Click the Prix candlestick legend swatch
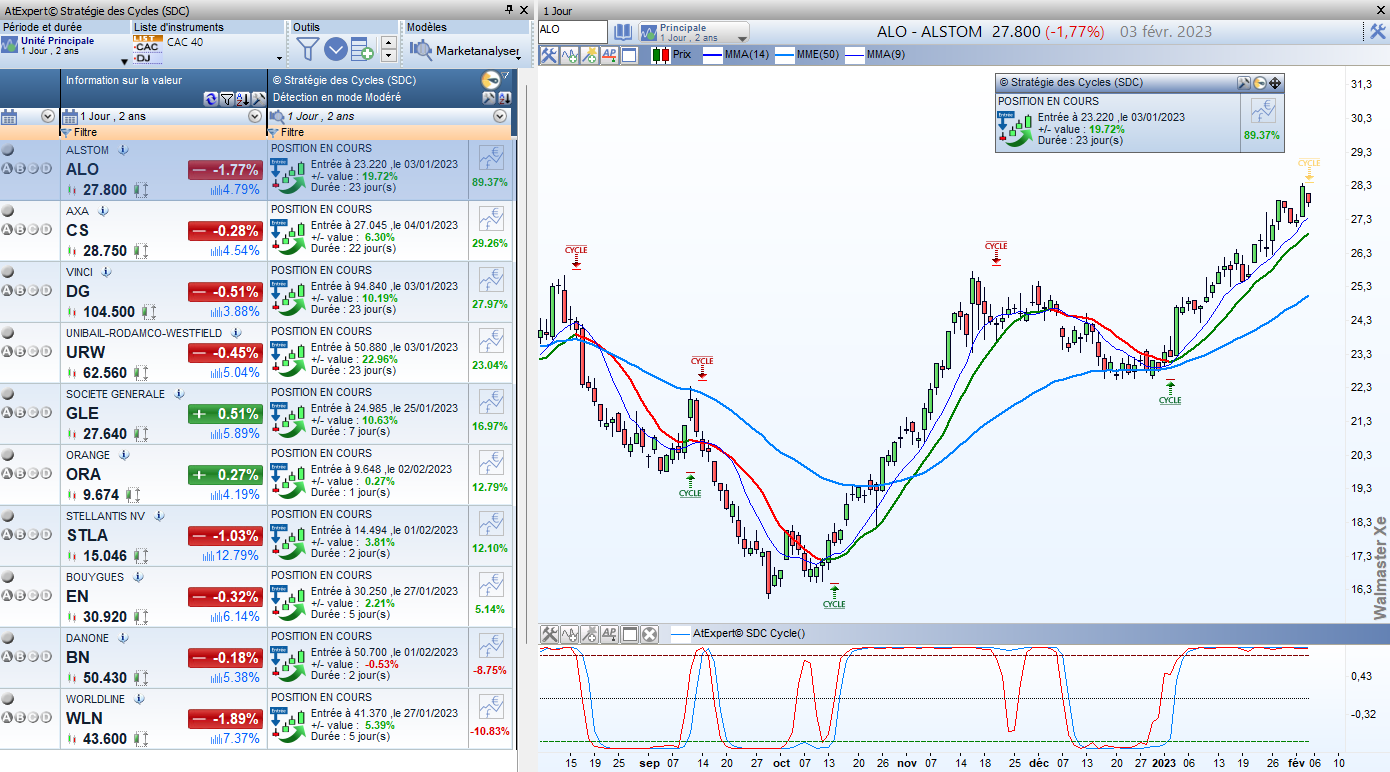Image resolution: width=1390 pixels, height=772 pixels. coord(660,55)
